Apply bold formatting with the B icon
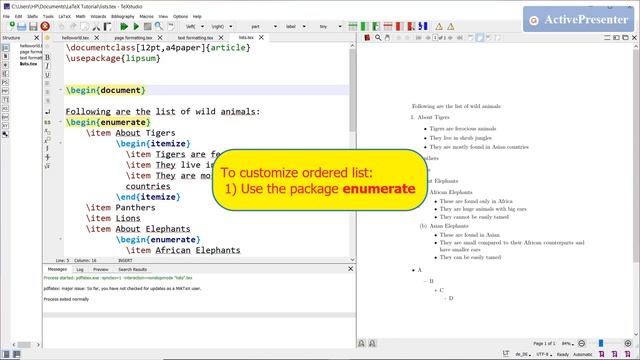 pos(47,57)
